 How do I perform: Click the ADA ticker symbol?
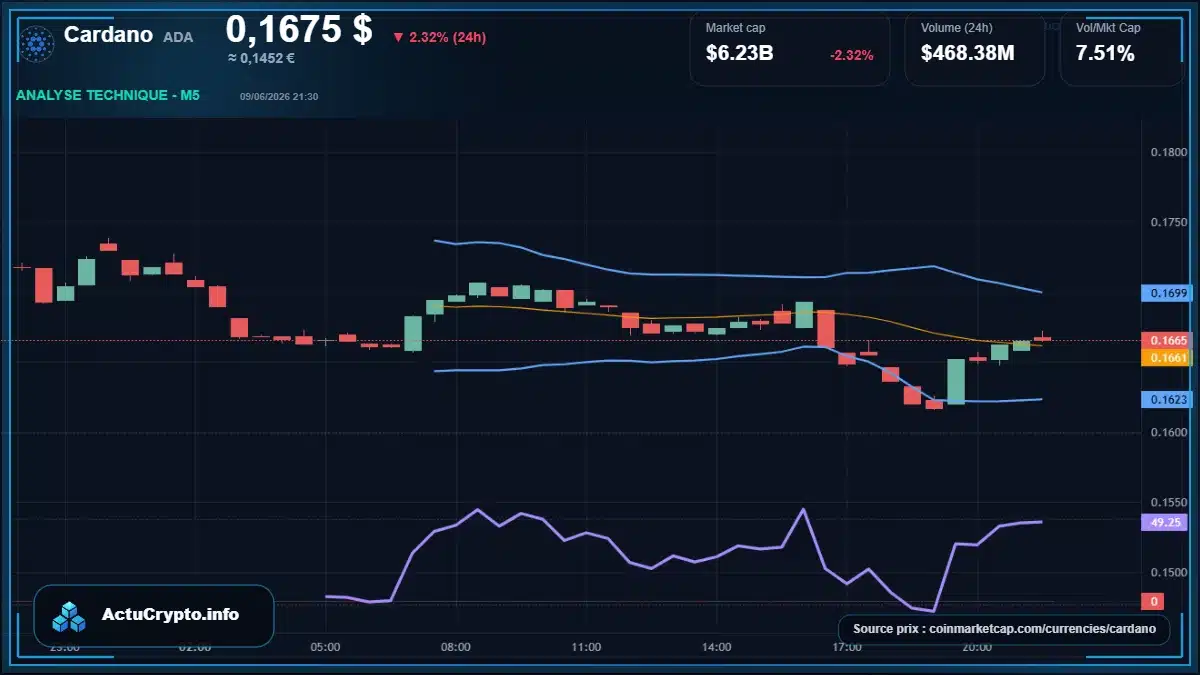point(178,37)
